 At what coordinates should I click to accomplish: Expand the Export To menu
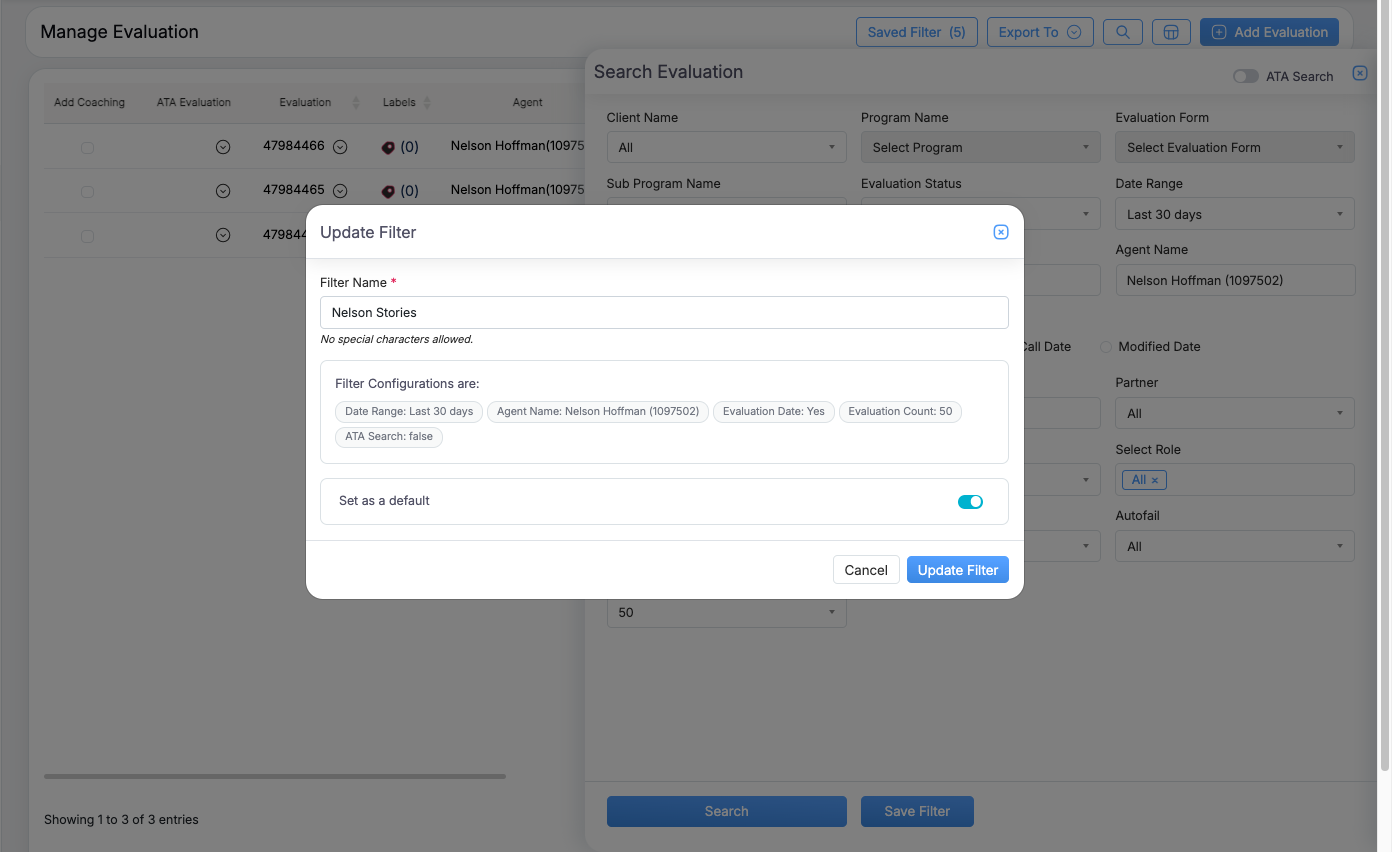tap(1039, 32)
